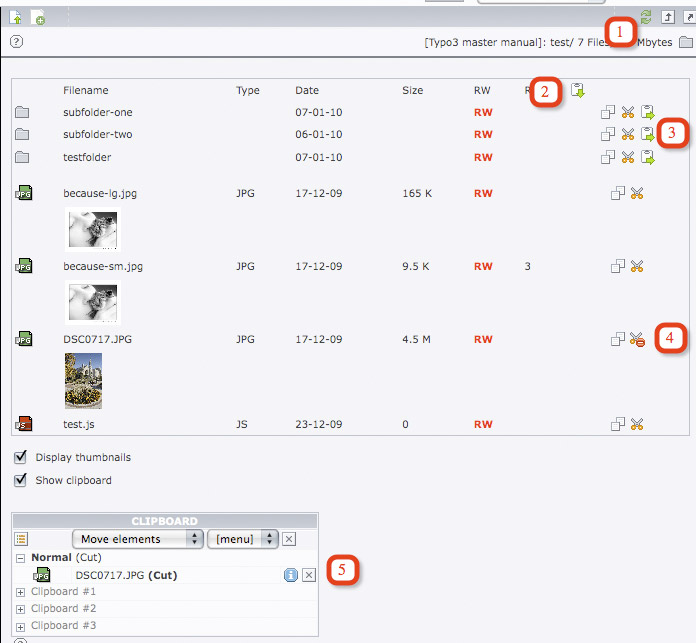696x643 pixels.
Task: Click the paste icon in the column header
Action: [577, 91]
